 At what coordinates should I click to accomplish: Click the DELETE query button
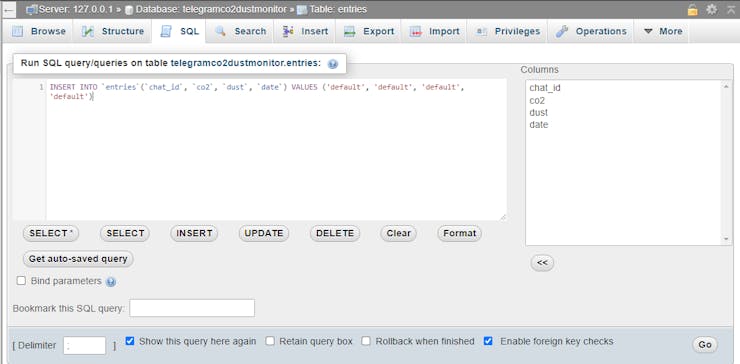(x=335, y=233)
